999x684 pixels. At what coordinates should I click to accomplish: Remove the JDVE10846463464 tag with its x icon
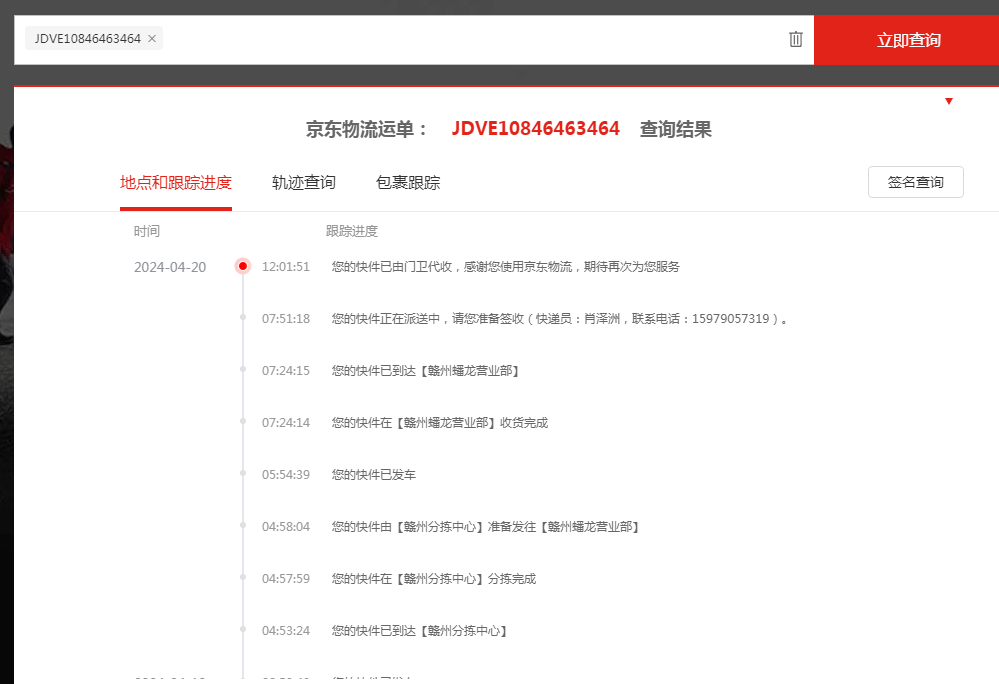click(x=152, y=39)
